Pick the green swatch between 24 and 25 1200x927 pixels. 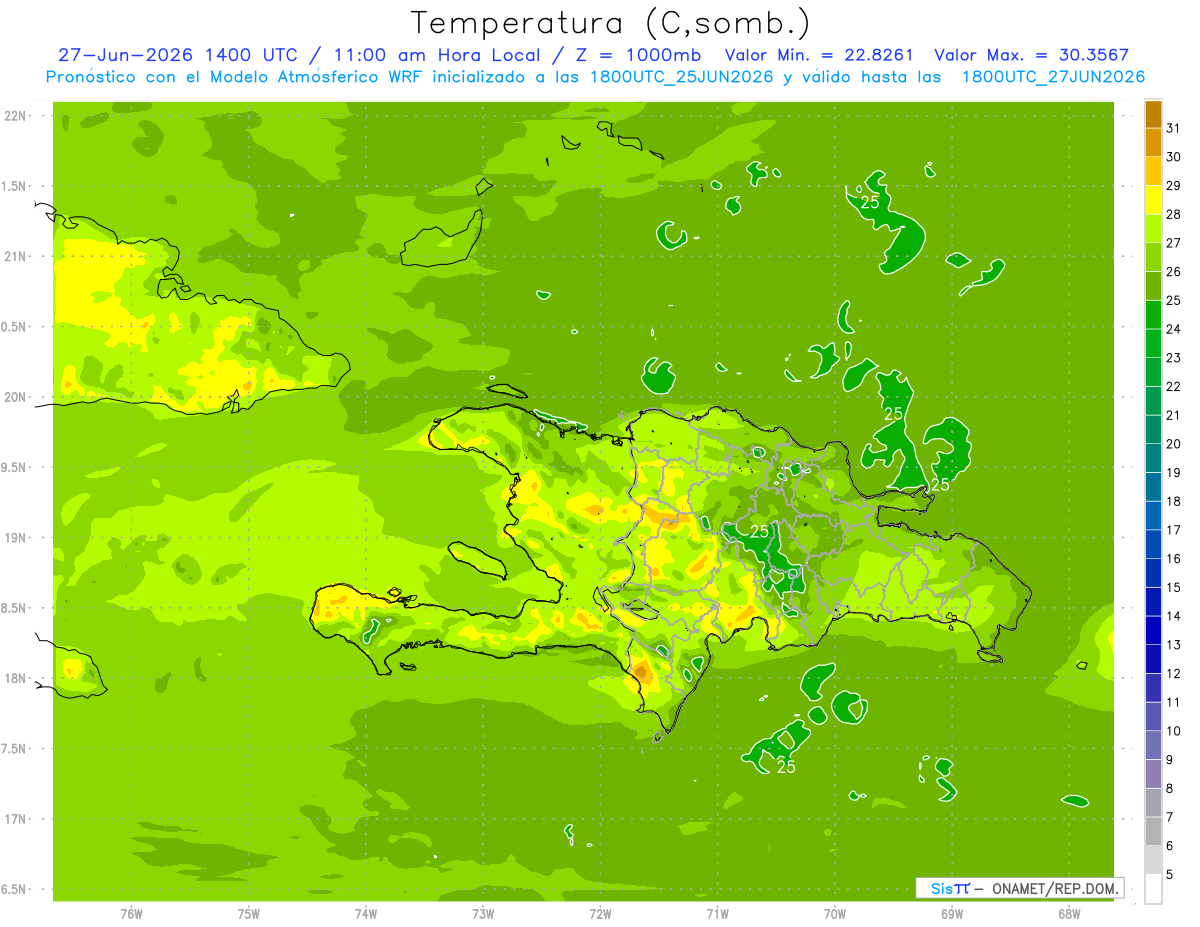[1153, 314]
